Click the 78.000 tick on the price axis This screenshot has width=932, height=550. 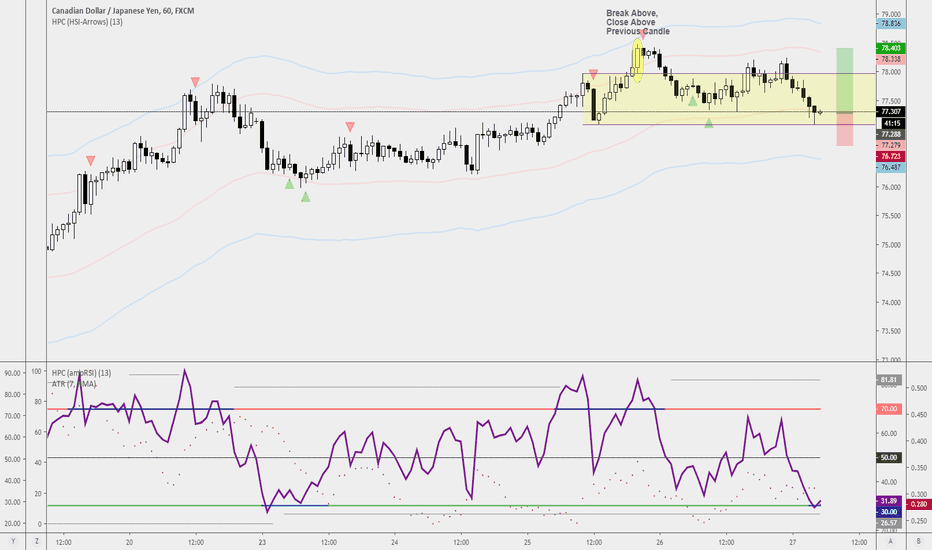click(891, 72)
